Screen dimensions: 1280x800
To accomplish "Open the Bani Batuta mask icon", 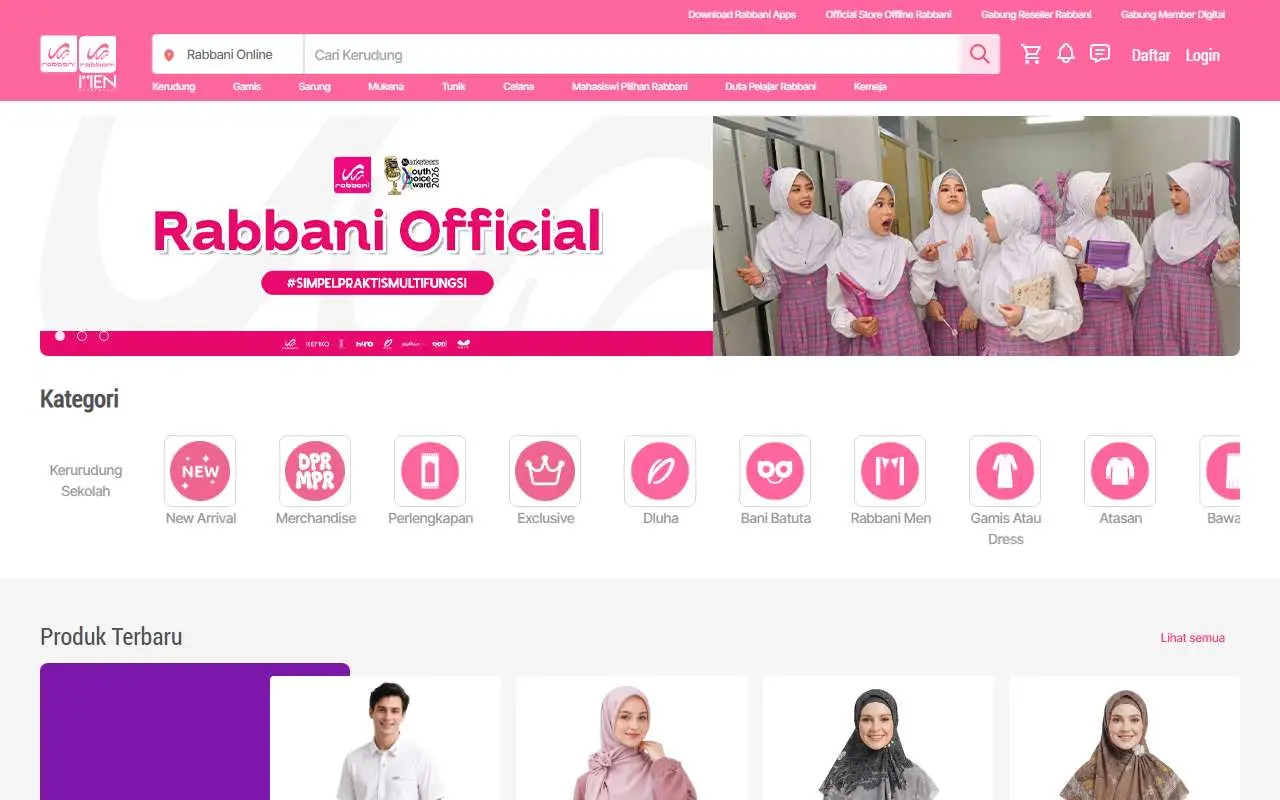I will 775,471.
